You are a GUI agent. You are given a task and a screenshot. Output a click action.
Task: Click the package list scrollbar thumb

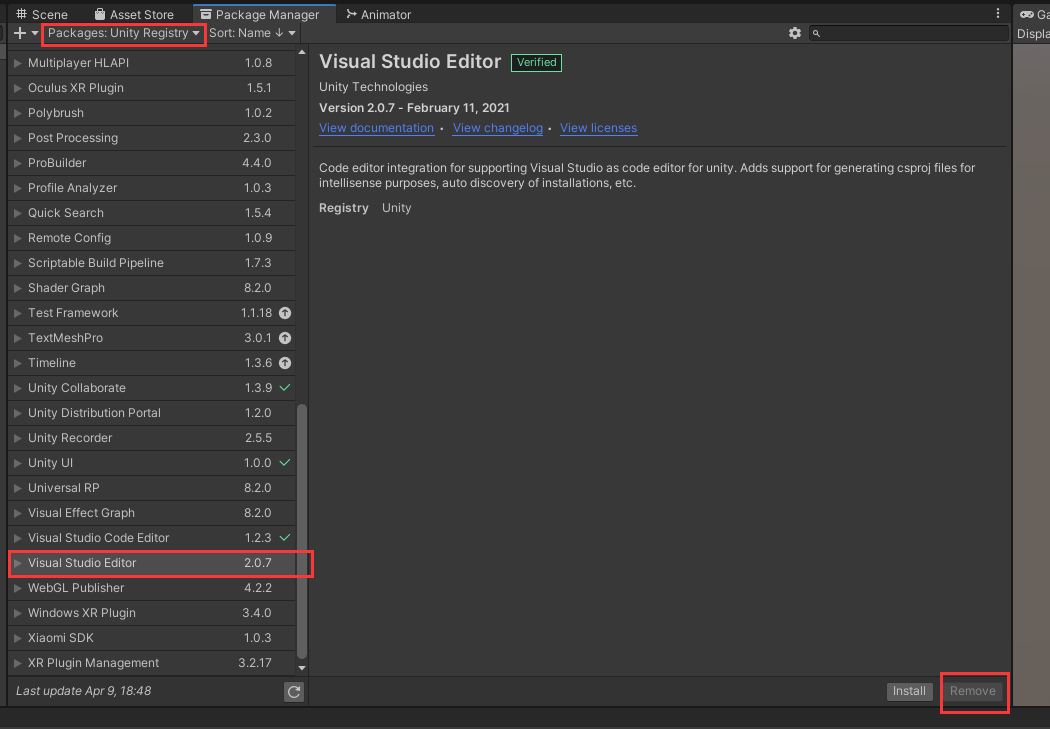click(x=302, y=532)
